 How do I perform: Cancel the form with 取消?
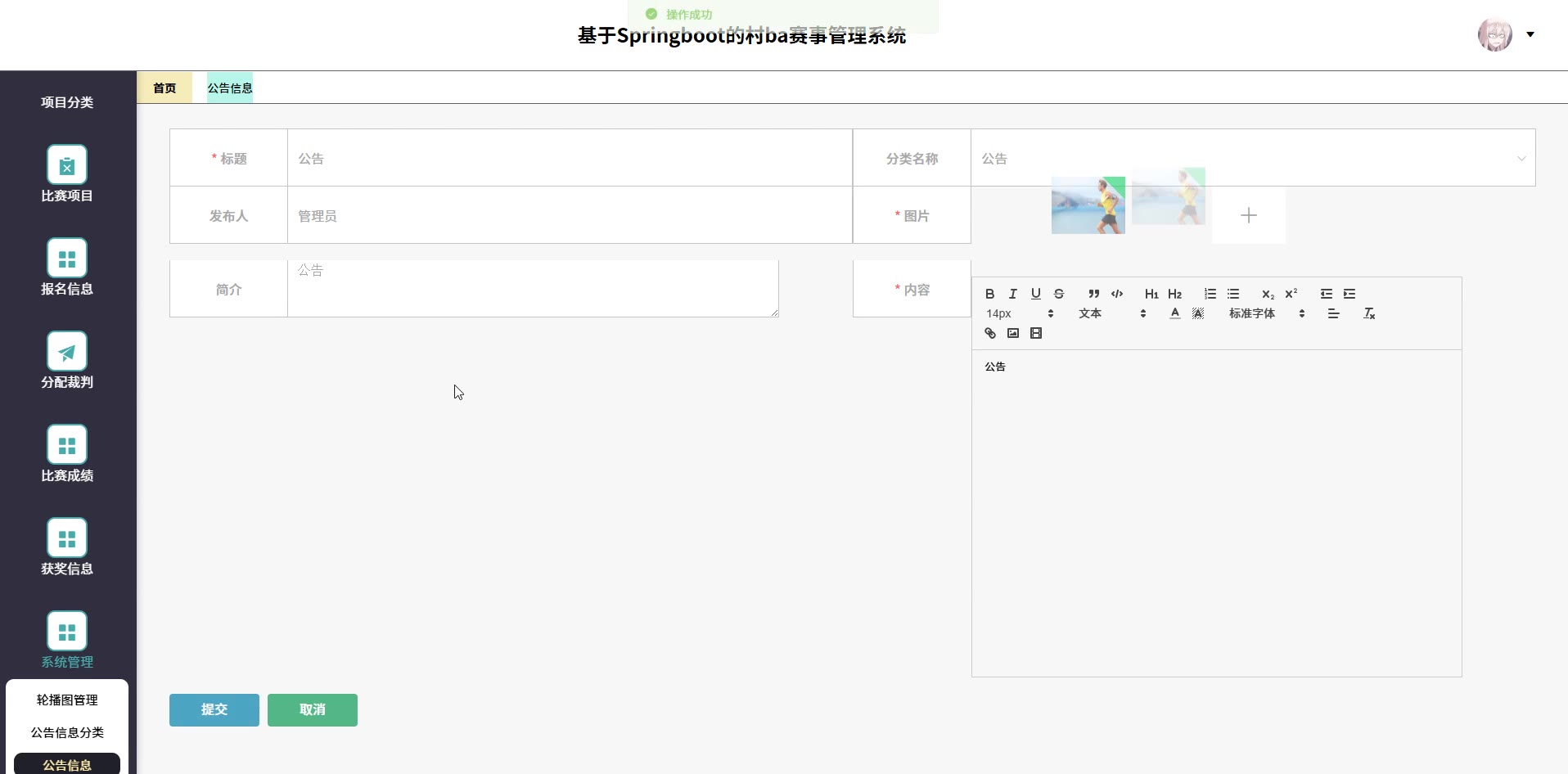click(x=313, y=709)
